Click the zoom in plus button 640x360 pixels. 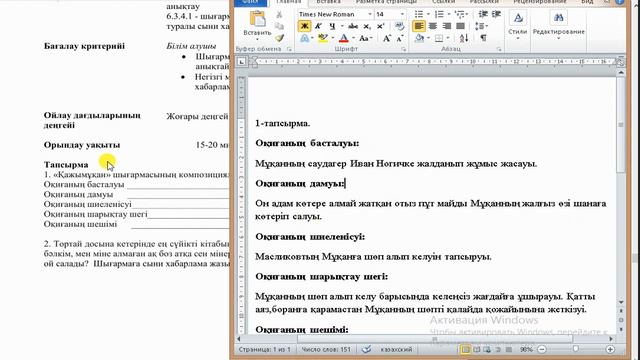(x=610, y=349)
